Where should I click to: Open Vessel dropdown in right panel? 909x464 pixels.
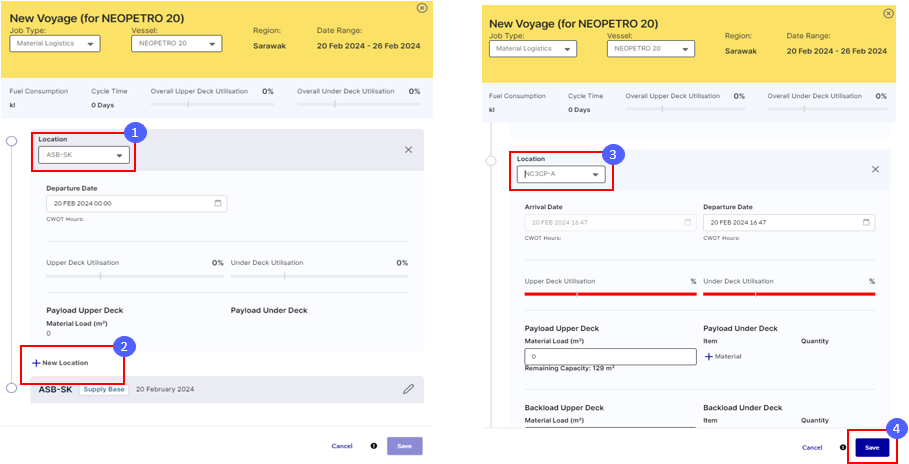point(651,49)
